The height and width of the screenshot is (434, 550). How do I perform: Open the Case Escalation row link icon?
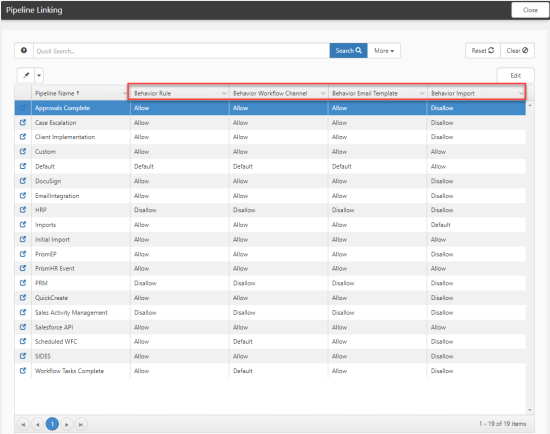[23, 122]
